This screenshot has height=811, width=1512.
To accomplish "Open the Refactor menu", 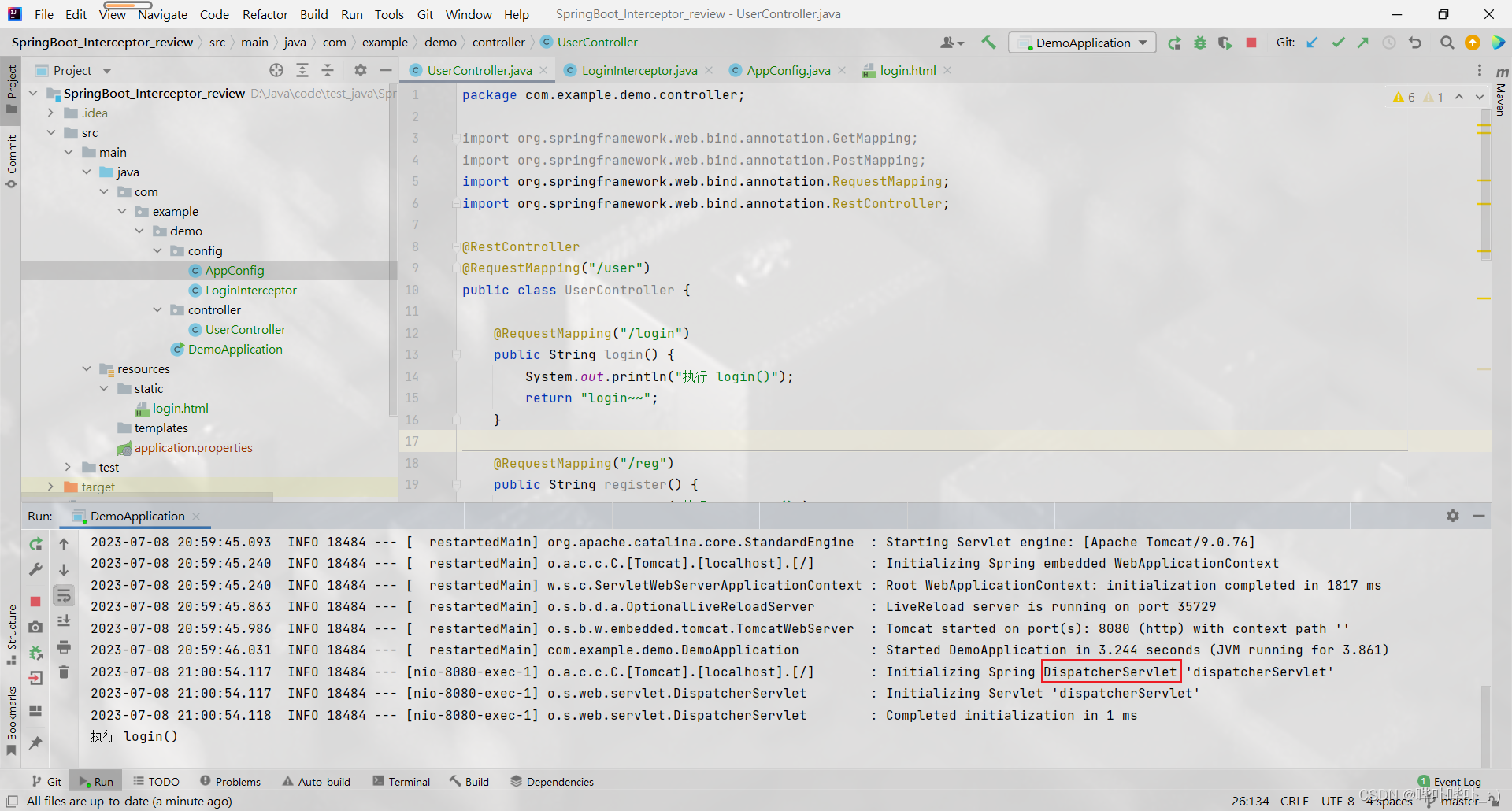I will (265, 14).
